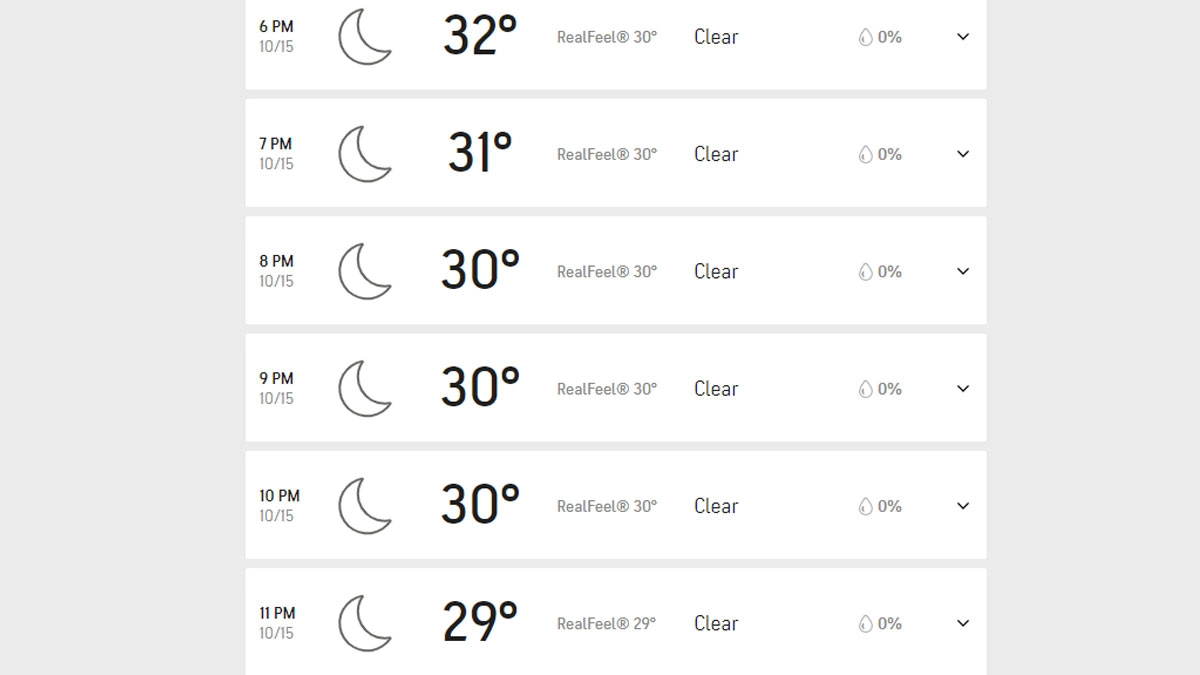Image resolution: width=1200 pixels, height=675 pixels.
Task: Click the 8 PM time label
Action: [x=276, y=261]
